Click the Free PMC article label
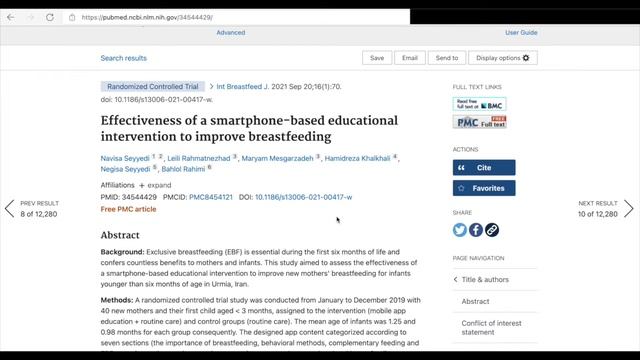The height and width of the screenshot is (360, 640). (x=128, y=209)
